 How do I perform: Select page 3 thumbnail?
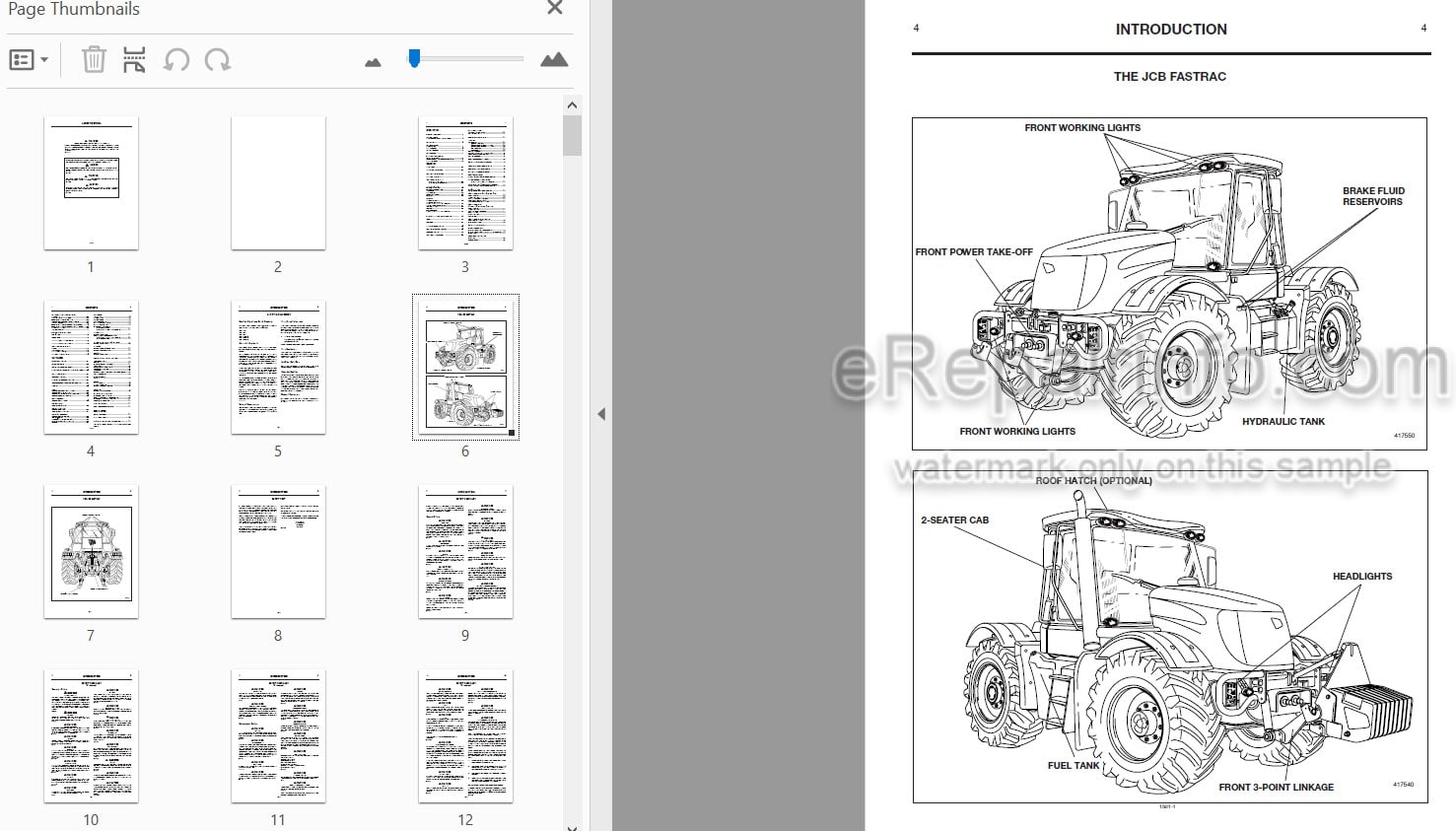(x=465, y=183)
